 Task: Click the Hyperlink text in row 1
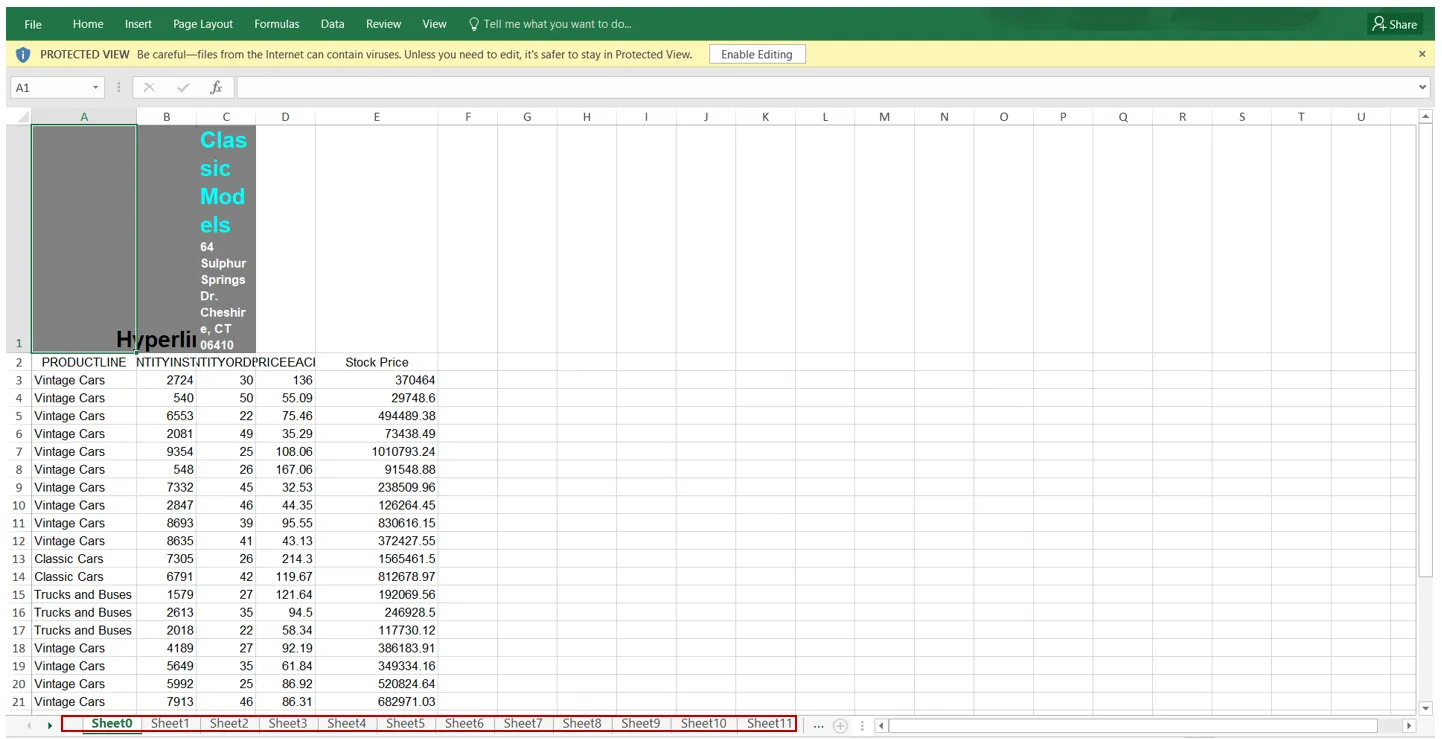(x=155, y=340)
